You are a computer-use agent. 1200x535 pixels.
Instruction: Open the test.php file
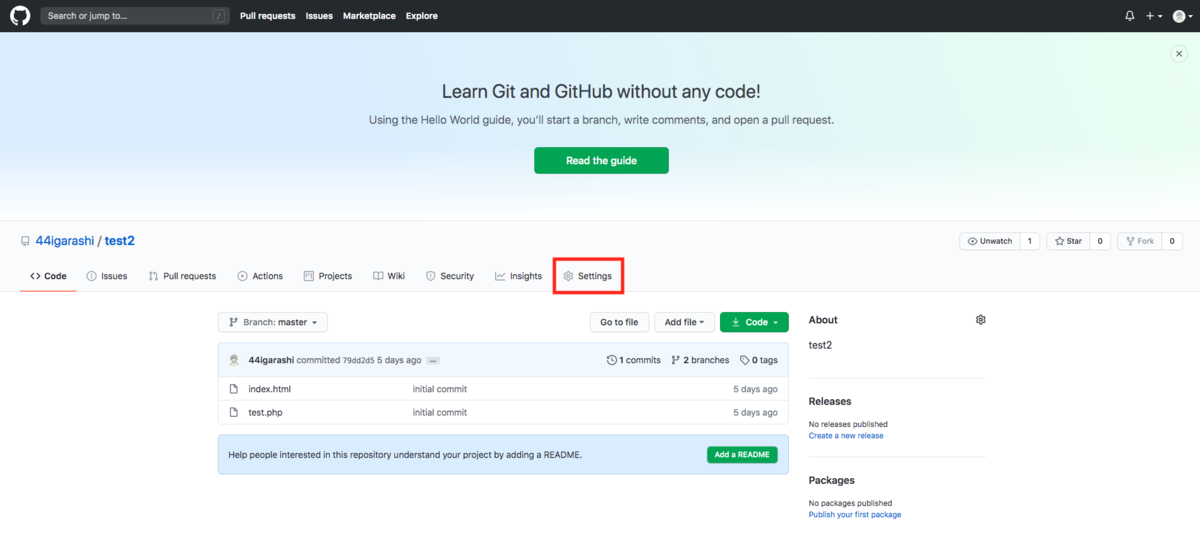click(x=266, y=412)
